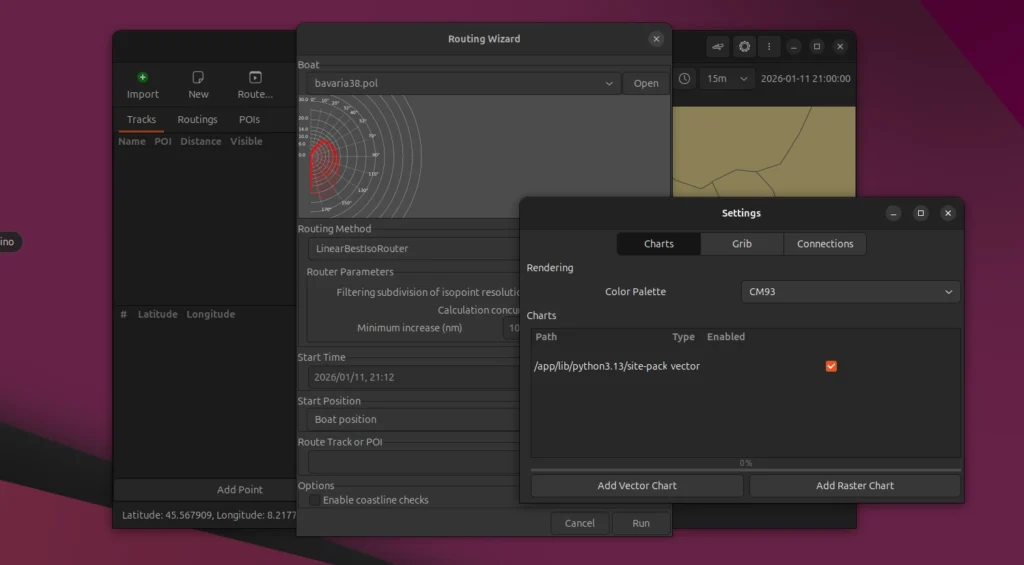
Task: Click the green Import icon
Action: (142, 78)
